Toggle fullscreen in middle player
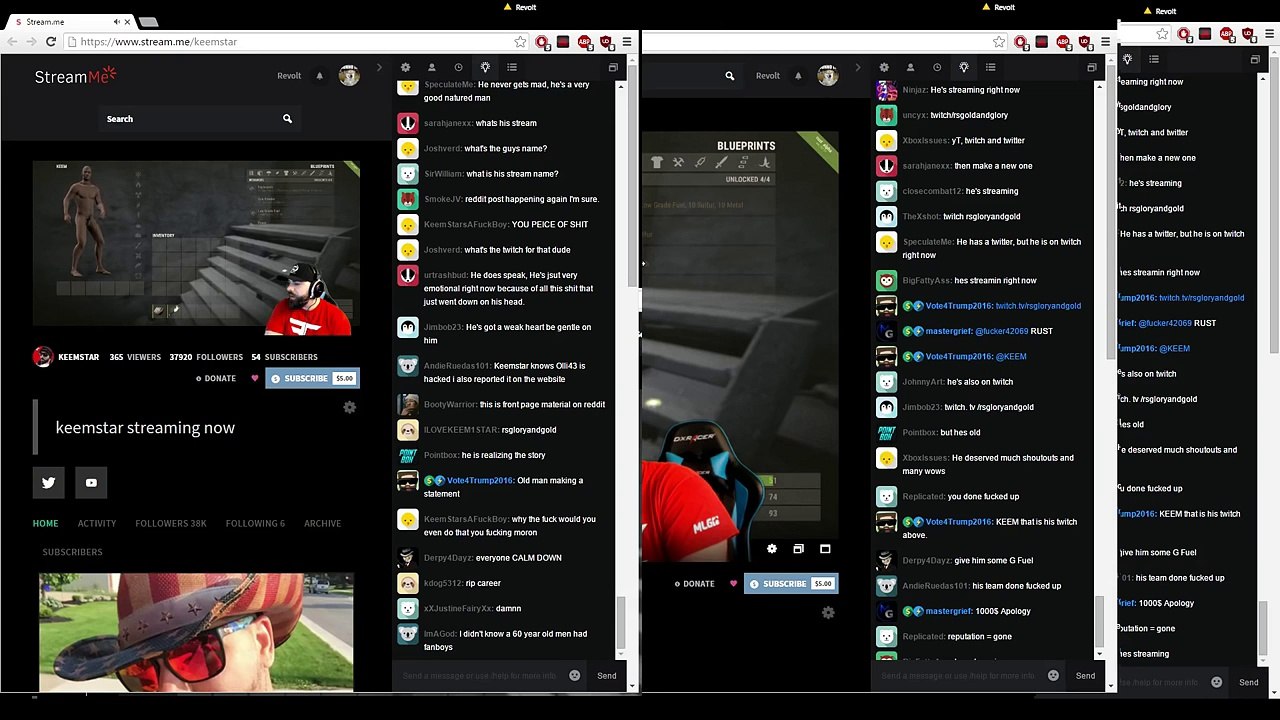 coord(825,549)
